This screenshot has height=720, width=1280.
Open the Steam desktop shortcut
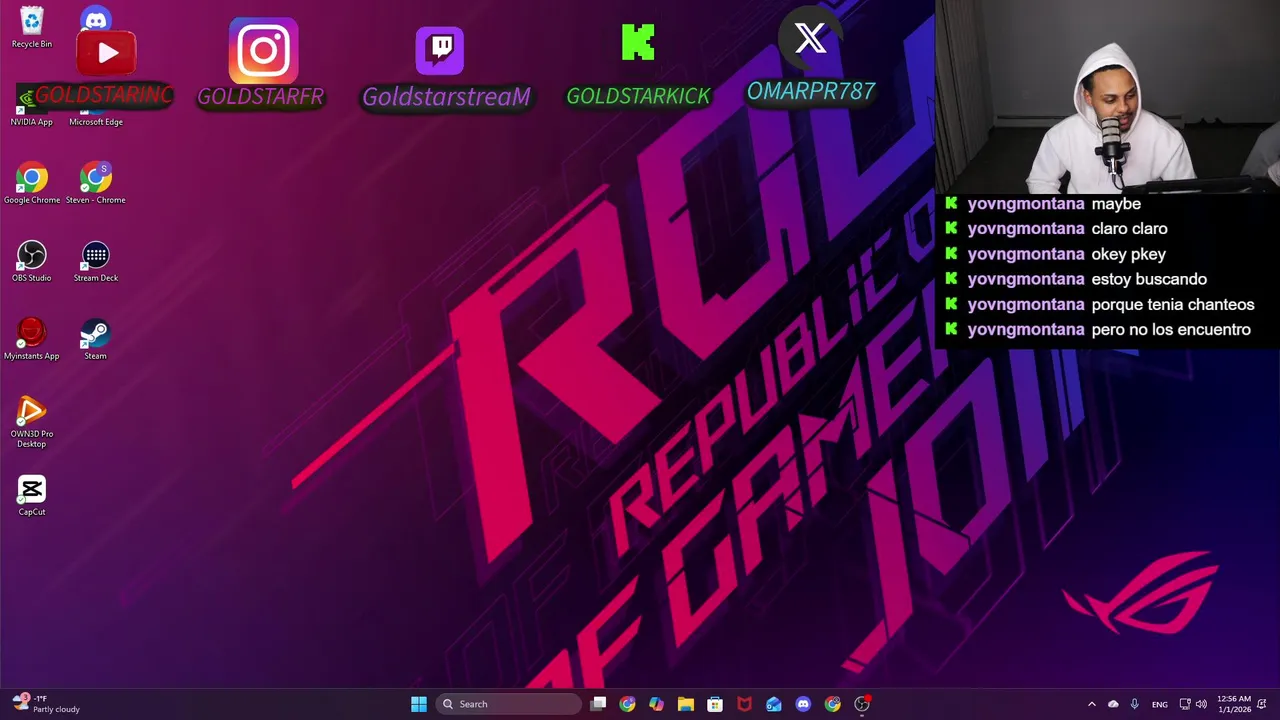pos(96,339)
